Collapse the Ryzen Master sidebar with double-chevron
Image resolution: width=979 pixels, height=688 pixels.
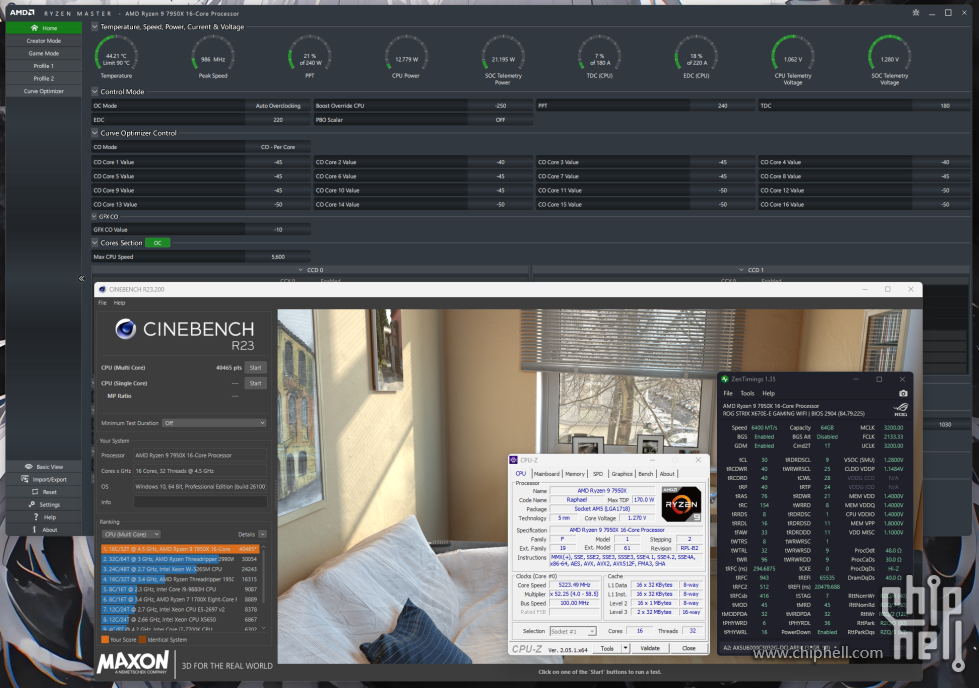tap(81, 278)
